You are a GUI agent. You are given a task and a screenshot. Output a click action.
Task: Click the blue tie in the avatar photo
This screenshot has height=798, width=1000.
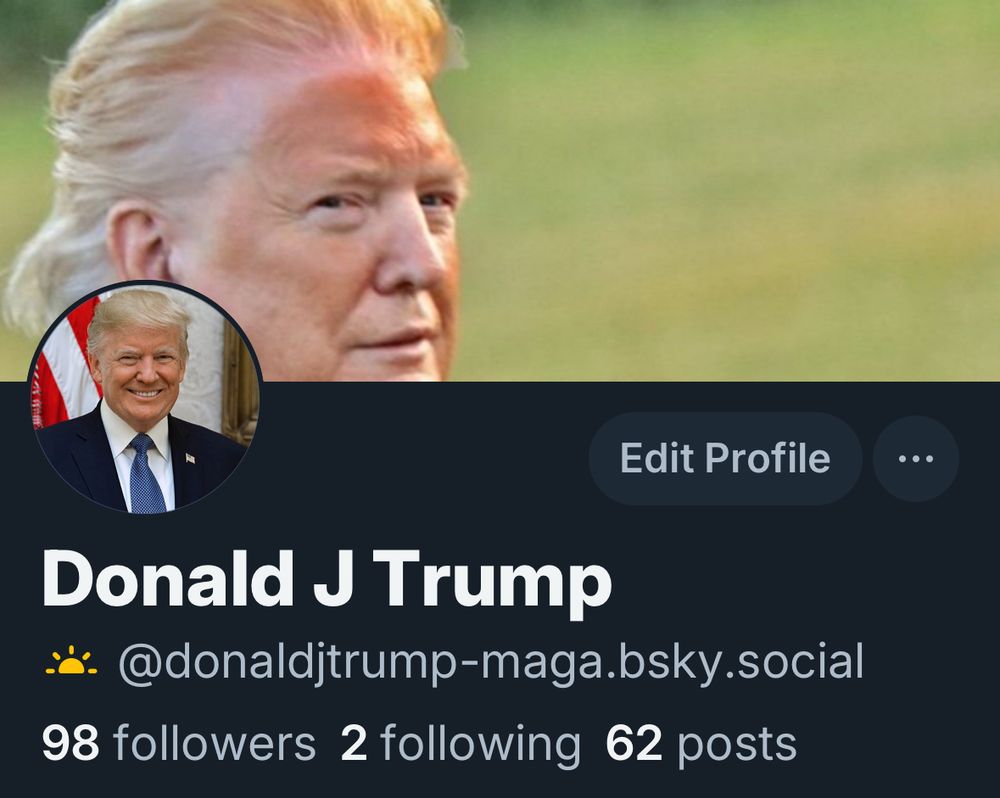pyautogui.click(x=146, y=475)
